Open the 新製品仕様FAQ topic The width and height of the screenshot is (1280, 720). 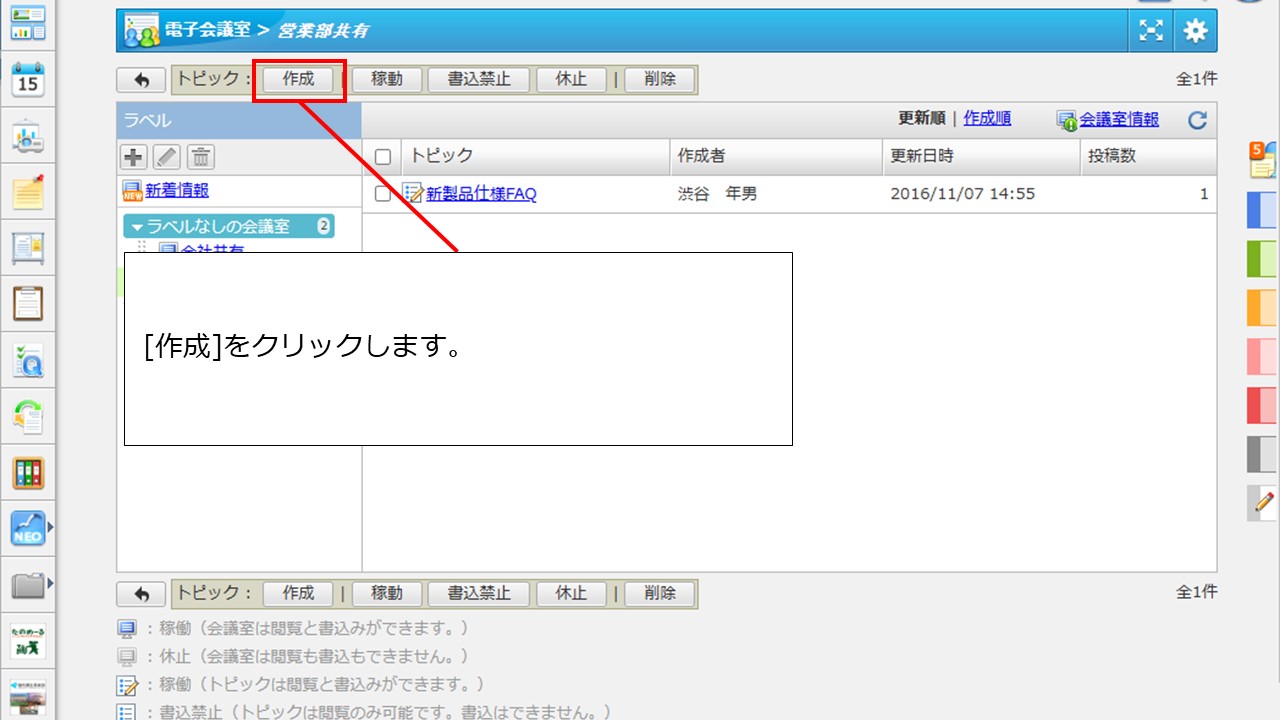481,194
